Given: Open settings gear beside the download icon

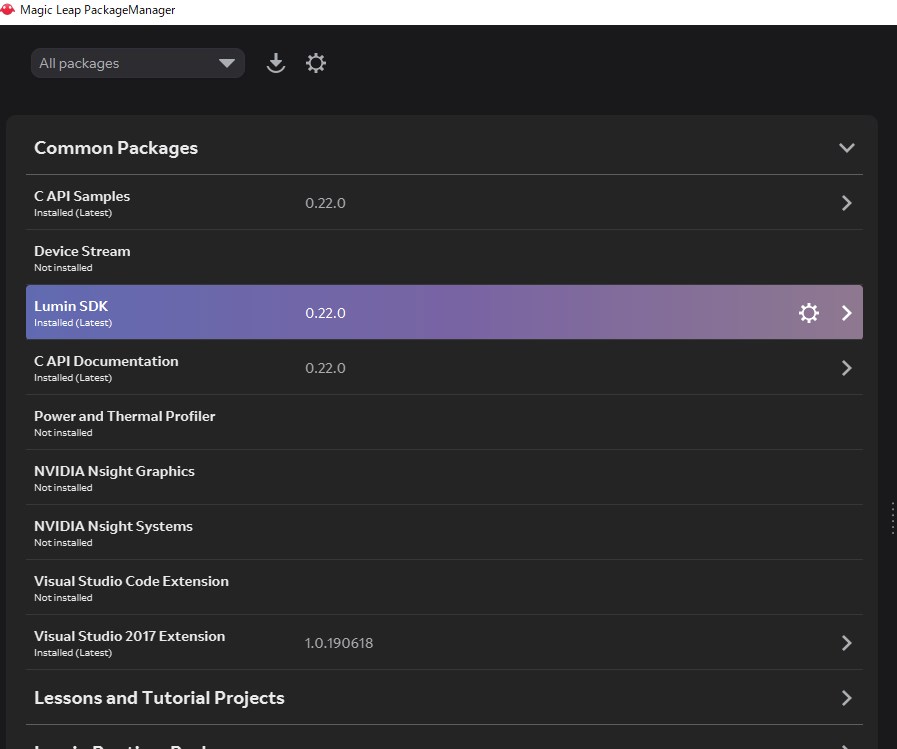Looking at the screenshot, I should point(316,63).
